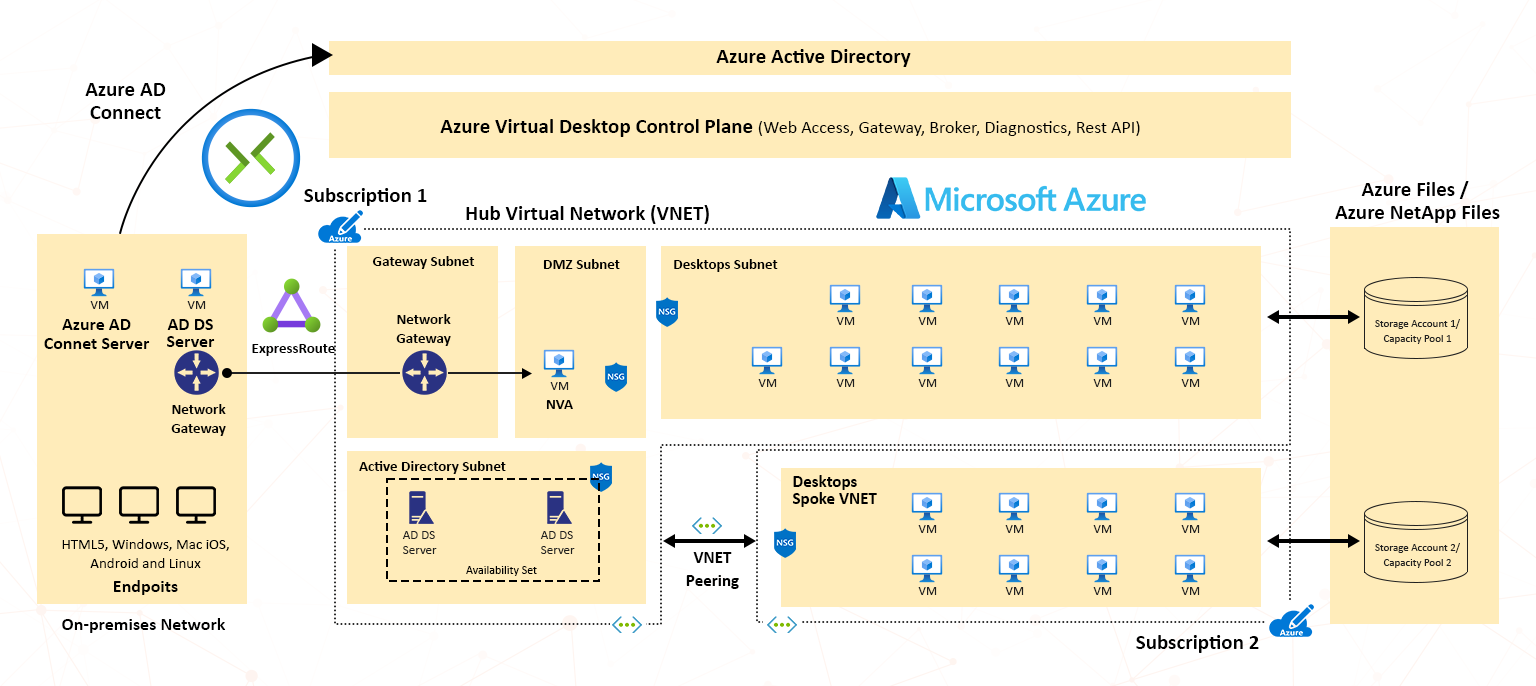The width and height of the screenshot is (1536, 686).
Task: Click the 'Hub Virtual Network (VNET)' heading
Action: [588, 213]
